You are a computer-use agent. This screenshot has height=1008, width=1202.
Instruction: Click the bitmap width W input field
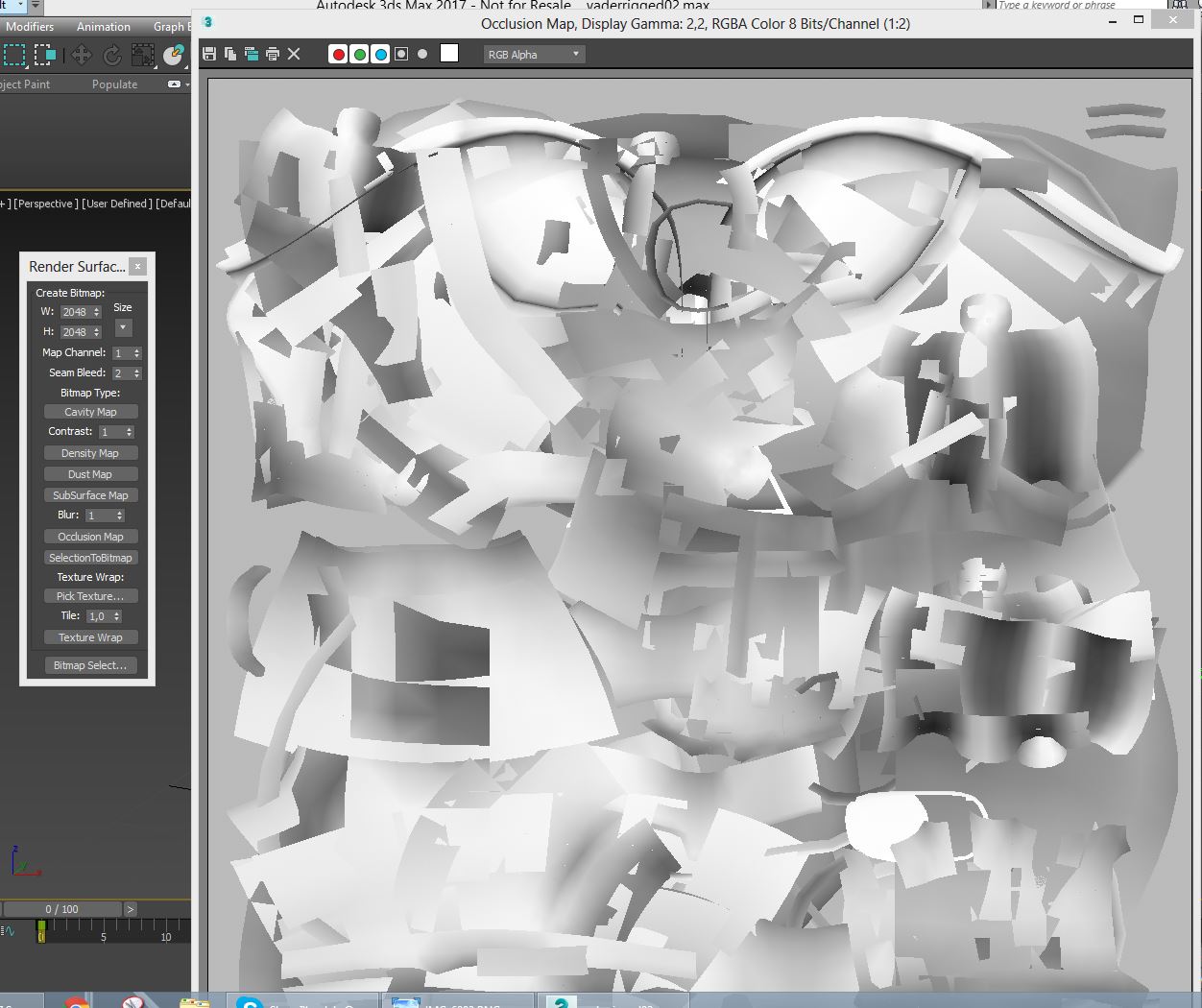point(75,312)
